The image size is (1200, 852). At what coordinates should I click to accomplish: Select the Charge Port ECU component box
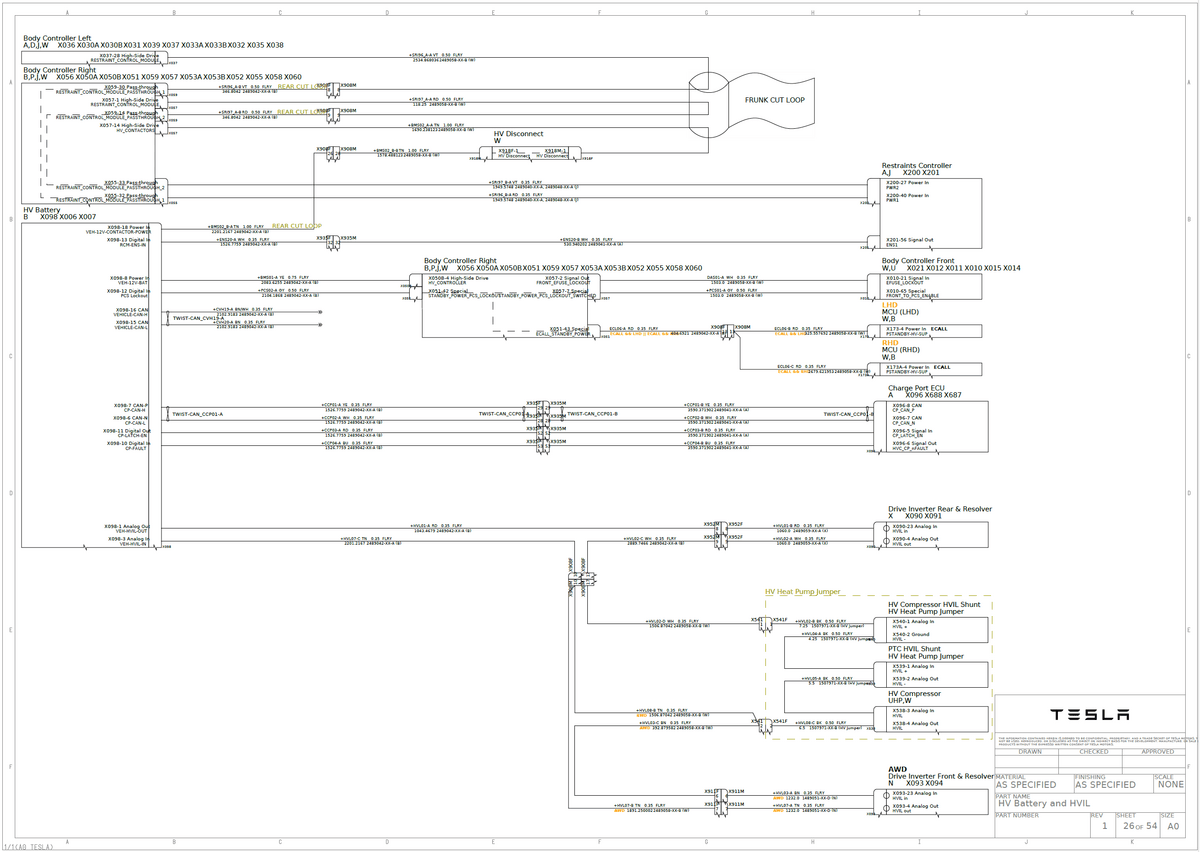931,428
